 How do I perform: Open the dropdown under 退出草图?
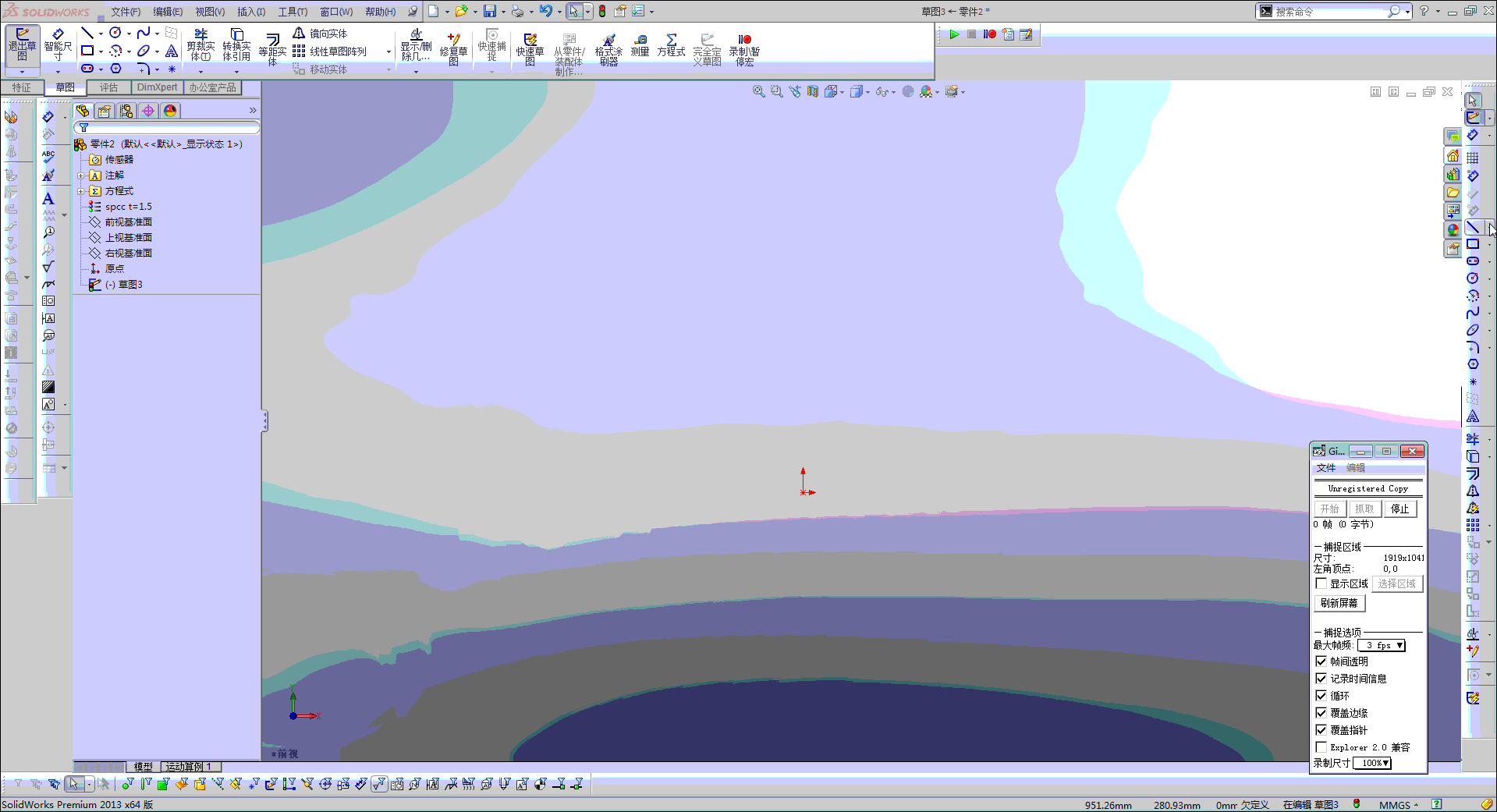tap(22, 71)
